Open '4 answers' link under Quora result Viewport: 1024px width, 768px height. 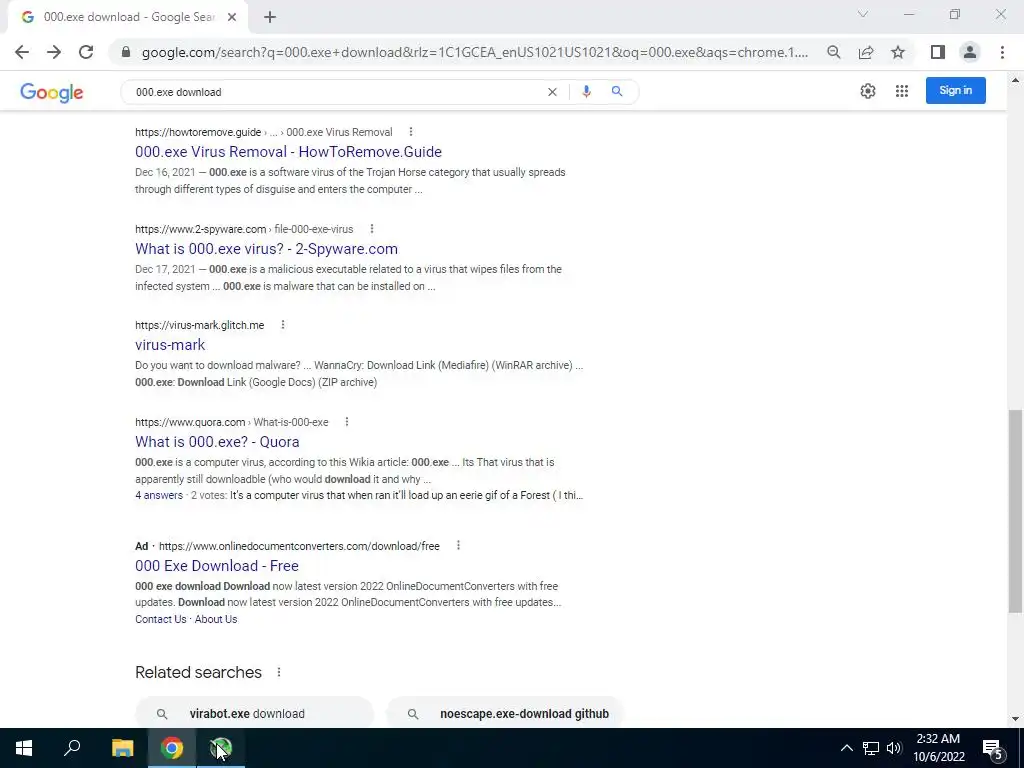[x=159, y=495]
